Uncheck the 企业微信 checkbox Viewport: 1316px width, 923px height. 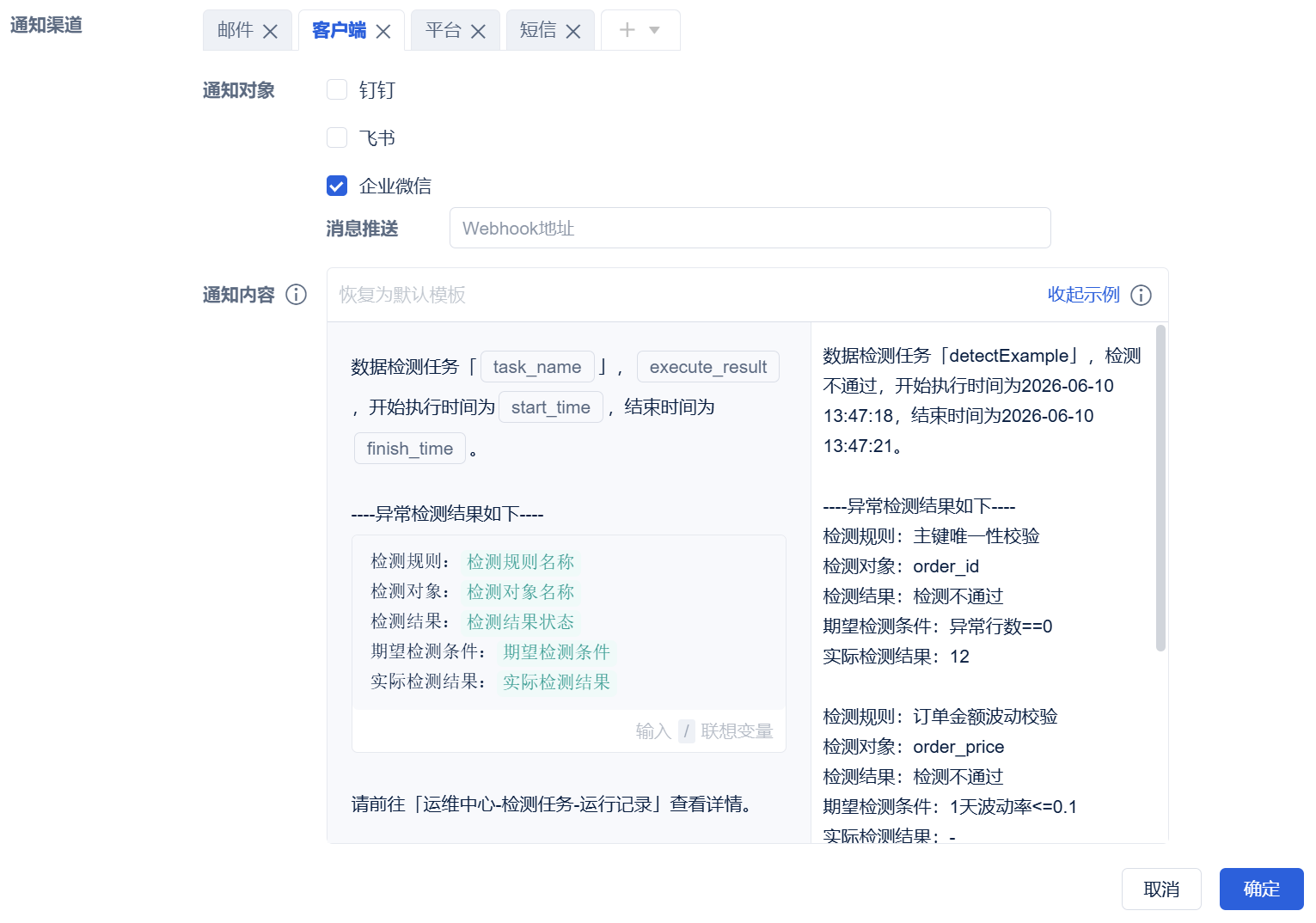click(337, 186)
